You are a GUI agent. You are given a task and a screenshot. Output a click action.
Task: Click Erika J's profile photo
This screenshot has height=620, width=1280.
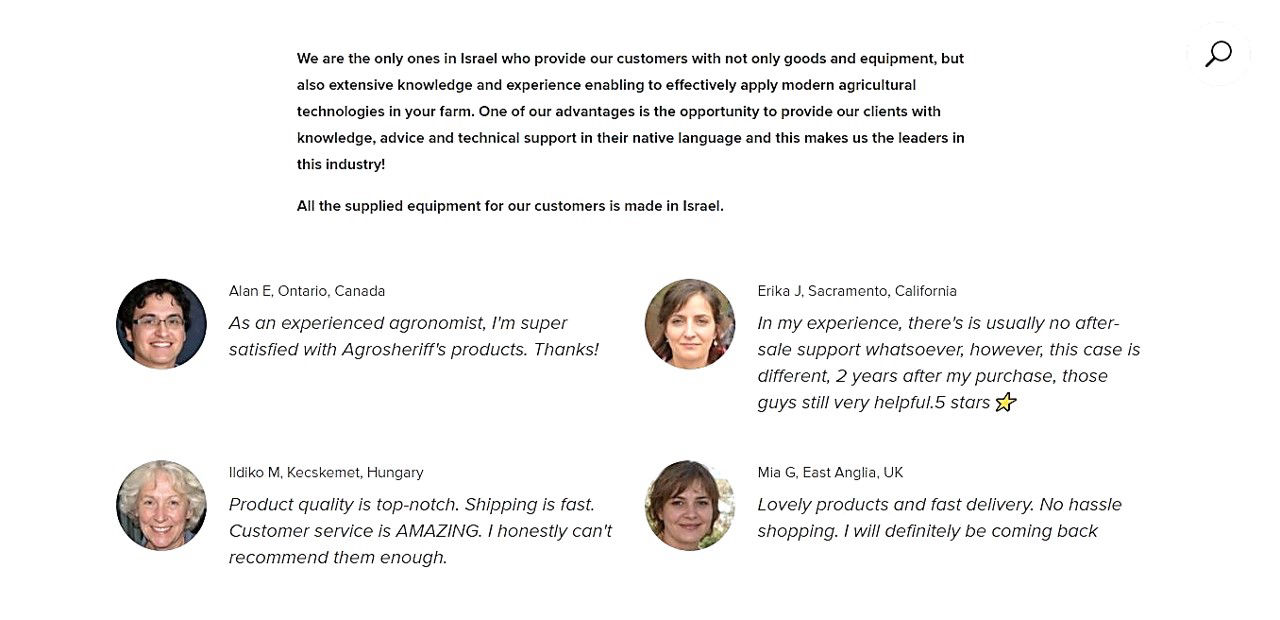[689, 323]
